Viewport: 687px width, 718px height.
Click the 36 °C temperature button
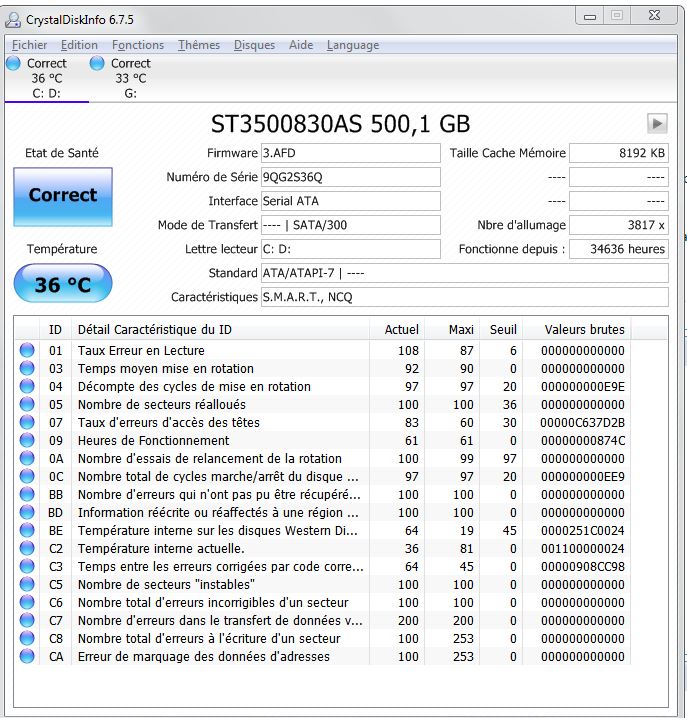point(63,283)
